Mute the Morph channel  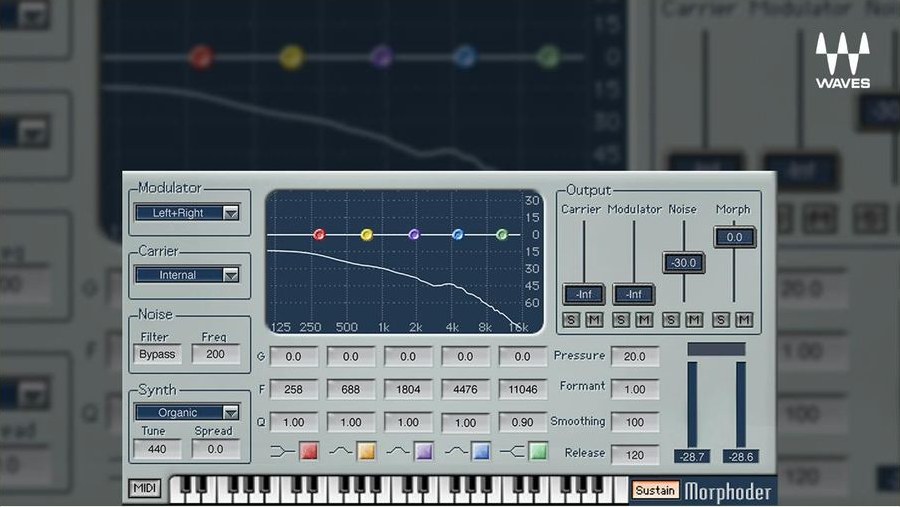coord(744,320)
